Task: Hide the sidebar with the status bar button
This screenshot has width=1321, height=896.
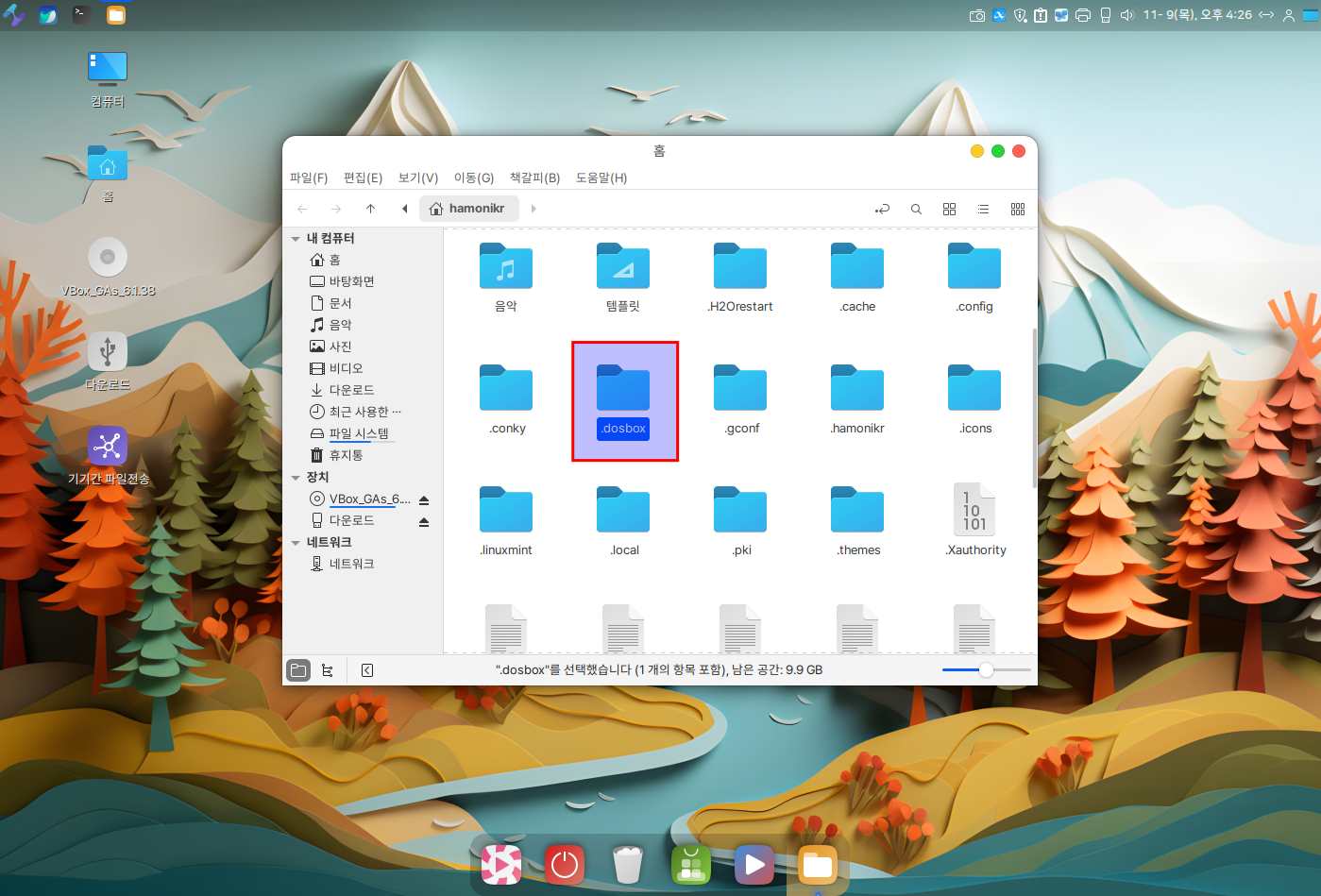Action: [x=367, y=670]
